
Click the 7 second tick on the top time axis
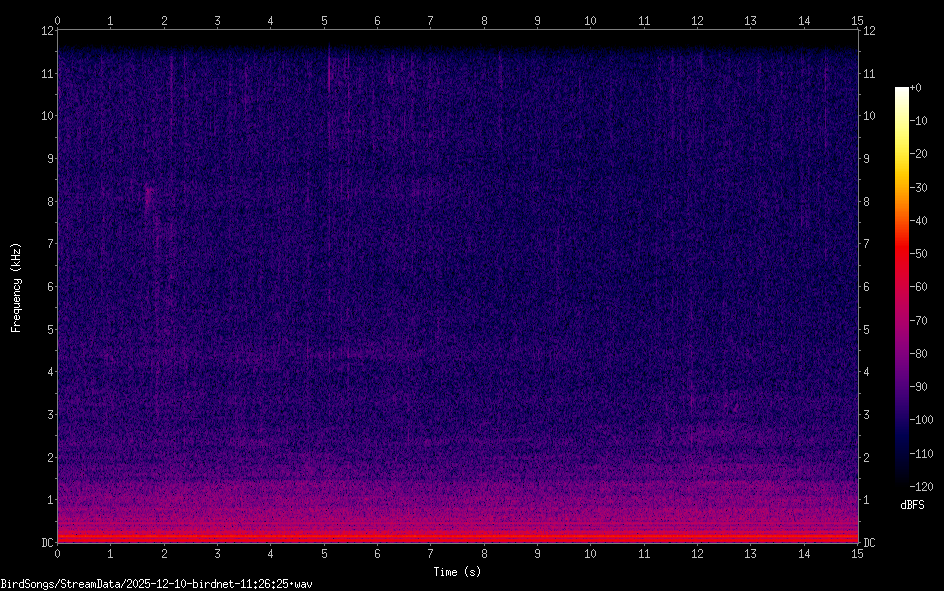430,20
